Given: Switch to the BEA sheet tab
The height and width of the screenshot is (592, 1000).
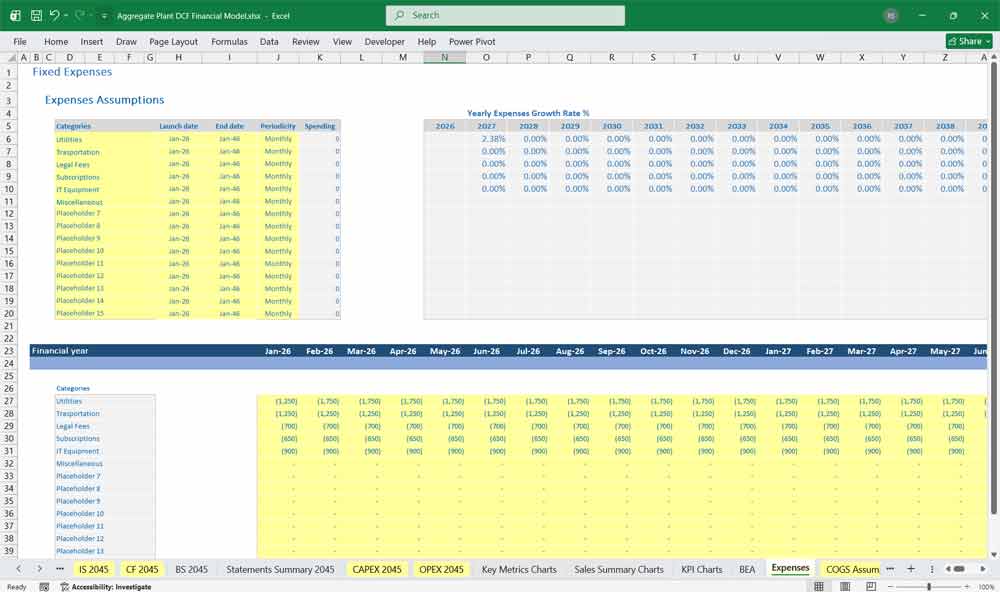Looking at the screenshot, I should click(x=747, y=569).
